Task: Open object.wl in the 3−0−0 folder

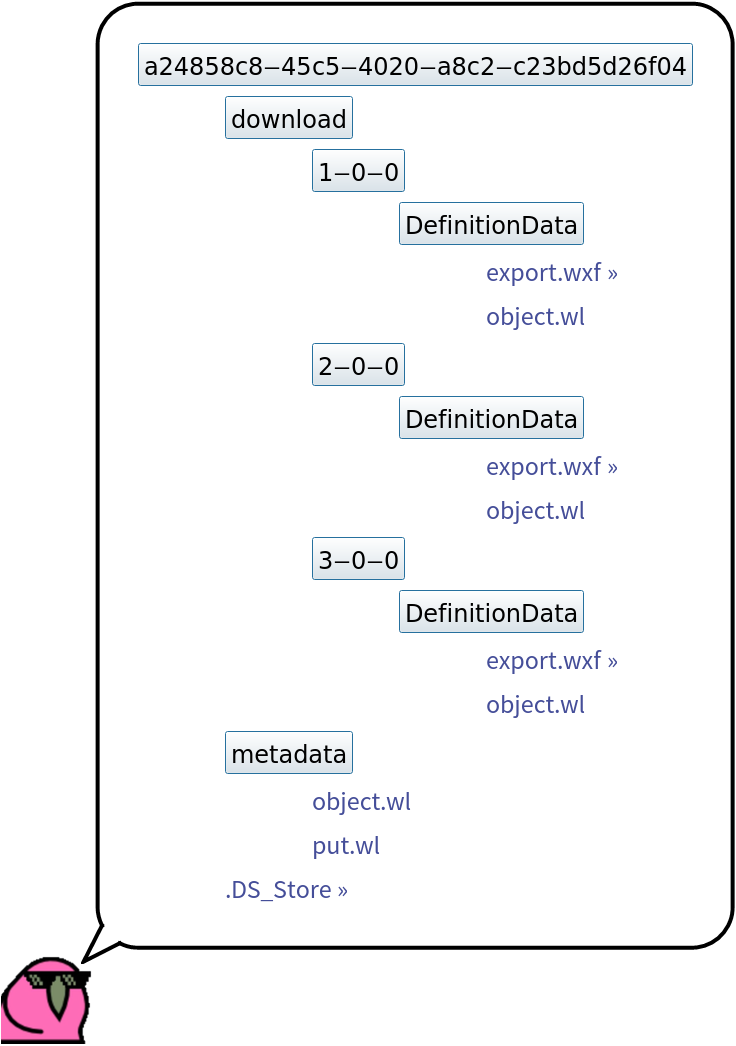Action: coord(535,705)
